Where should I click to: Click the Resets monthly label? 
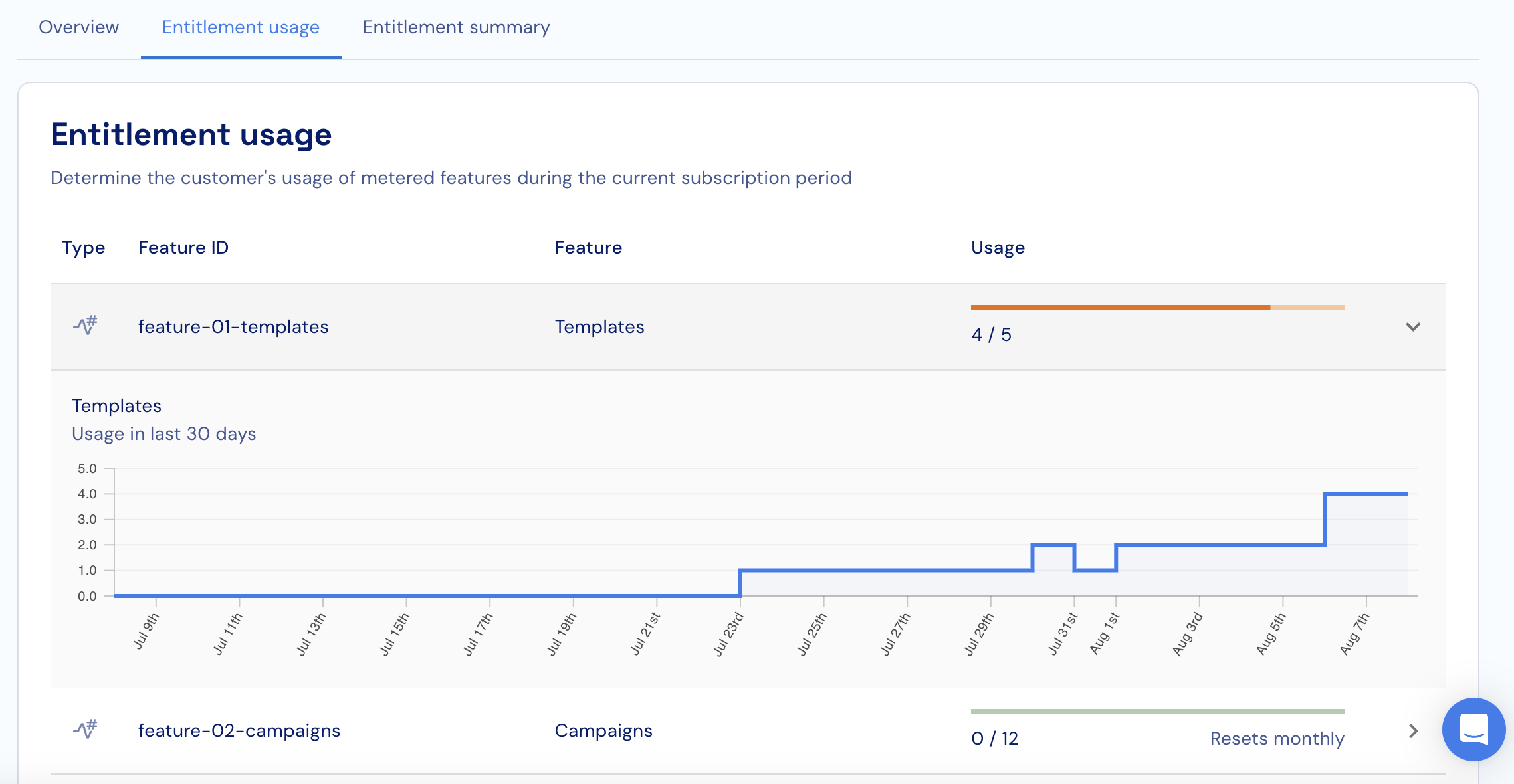click(x=1277, y=739)
